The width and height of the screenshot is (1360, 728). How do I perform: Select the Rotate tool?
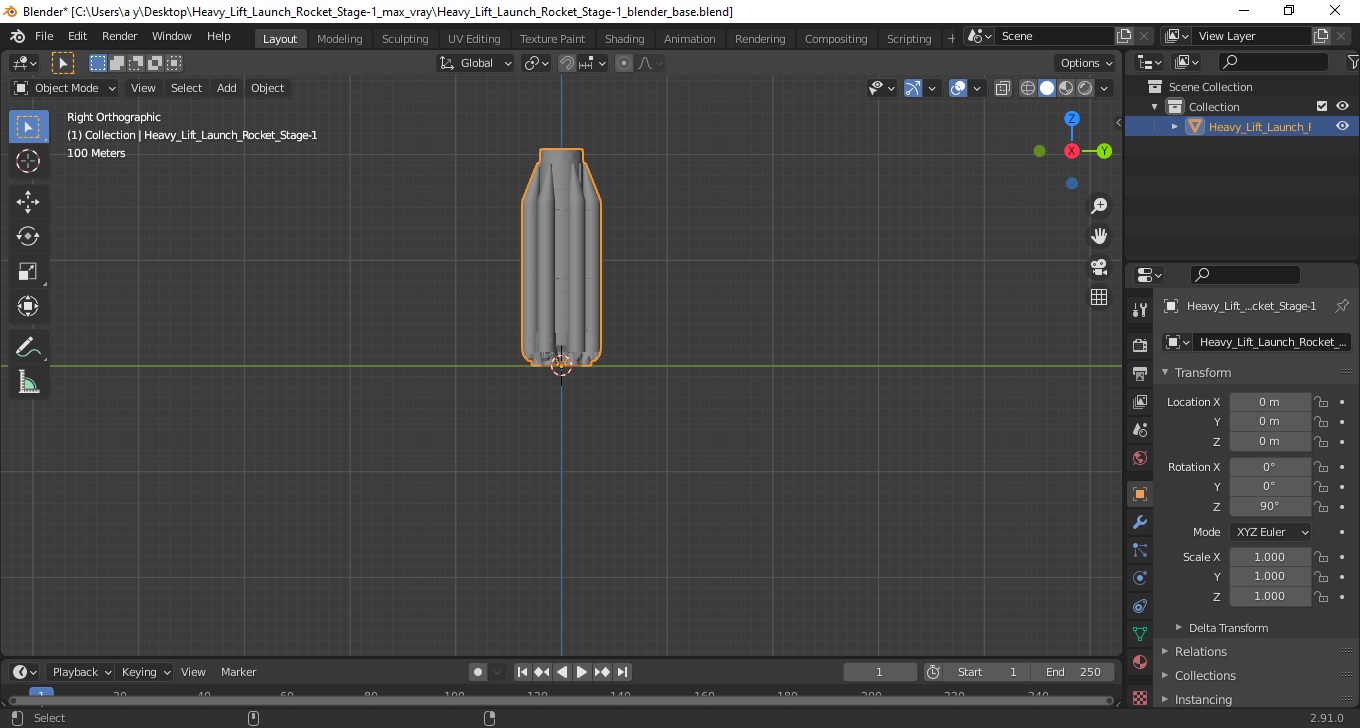click(x=28, y=237)
